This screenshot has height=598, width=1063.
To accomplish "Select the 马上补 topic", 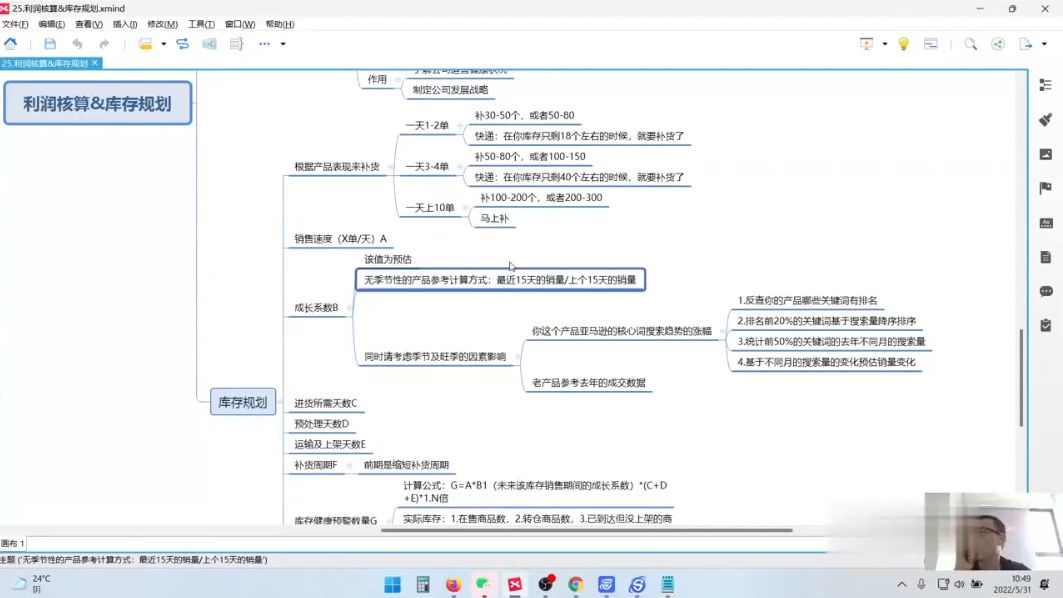I will [494, 218].
